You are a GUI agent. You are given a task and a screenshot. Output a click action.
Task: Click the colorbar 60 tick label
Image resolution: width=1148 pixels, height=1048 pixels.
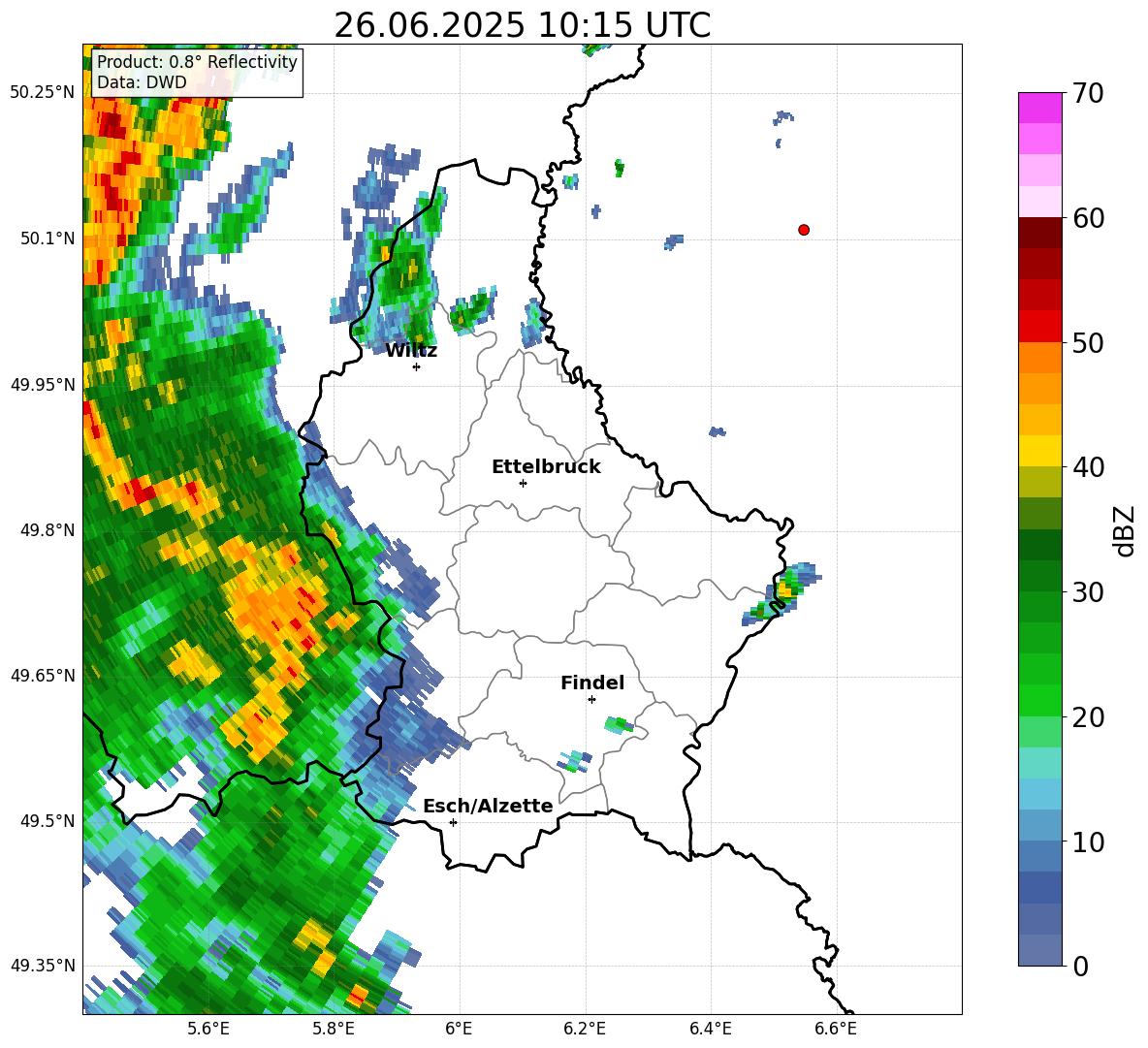click(x=1089, y=218)
